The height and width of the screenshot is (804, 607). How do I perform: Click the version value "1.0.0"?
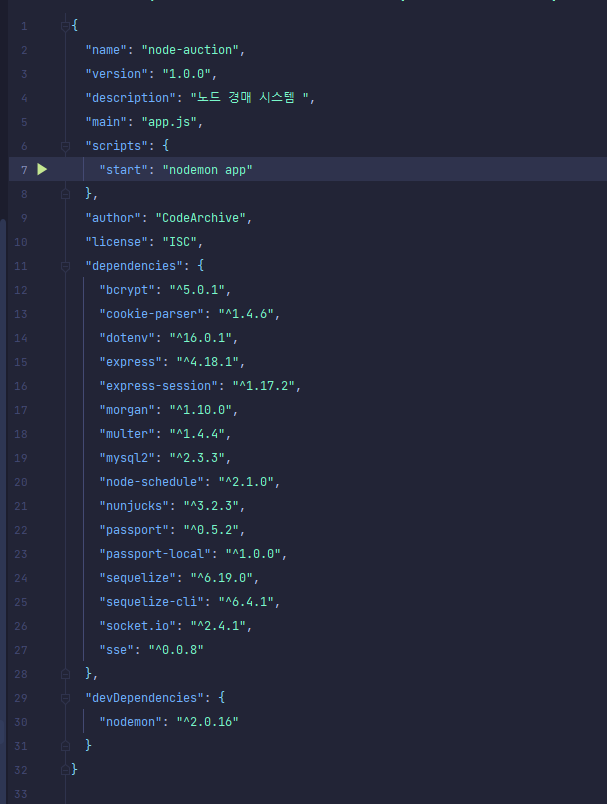pyautogui.click(x=187, y=74)
